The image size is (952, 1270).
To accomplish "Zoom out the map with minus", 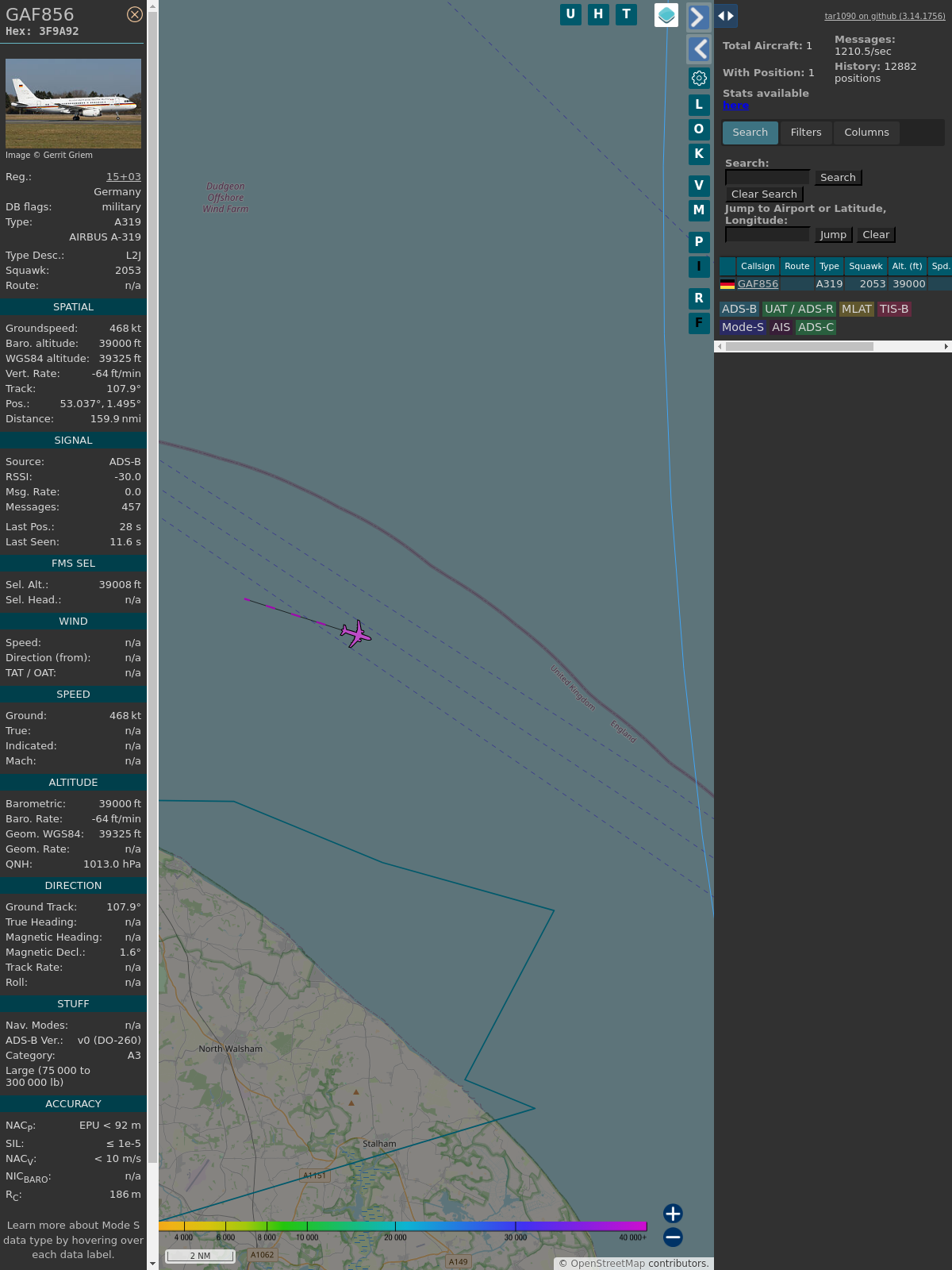I will (x=673, y=1237).
